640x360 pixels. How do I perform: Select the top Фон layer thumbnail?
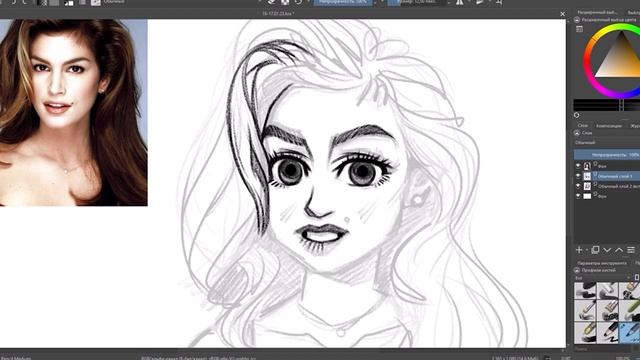pos(587,166)
